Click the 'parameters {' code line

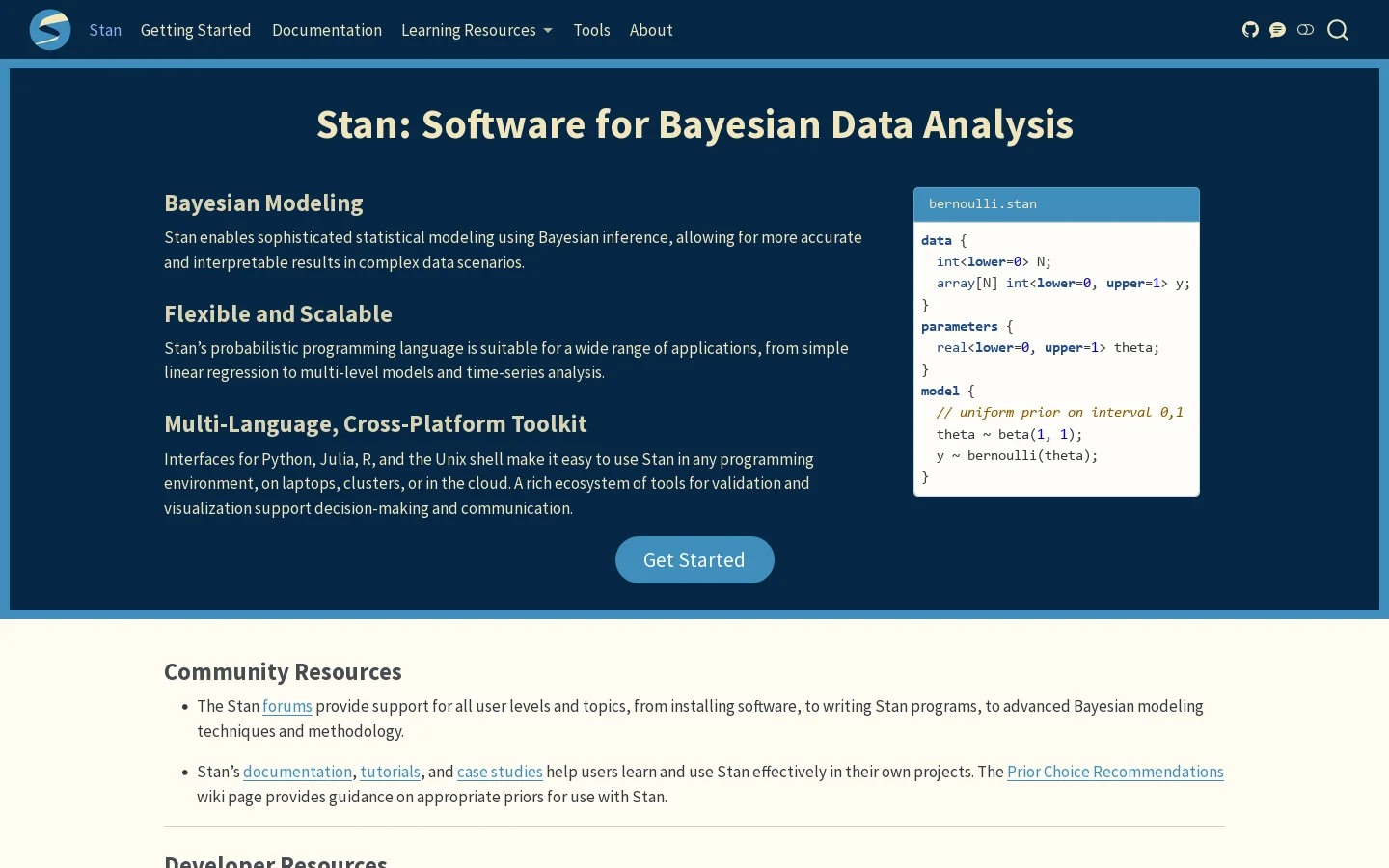pyautogui.click(x=967, y=326)
